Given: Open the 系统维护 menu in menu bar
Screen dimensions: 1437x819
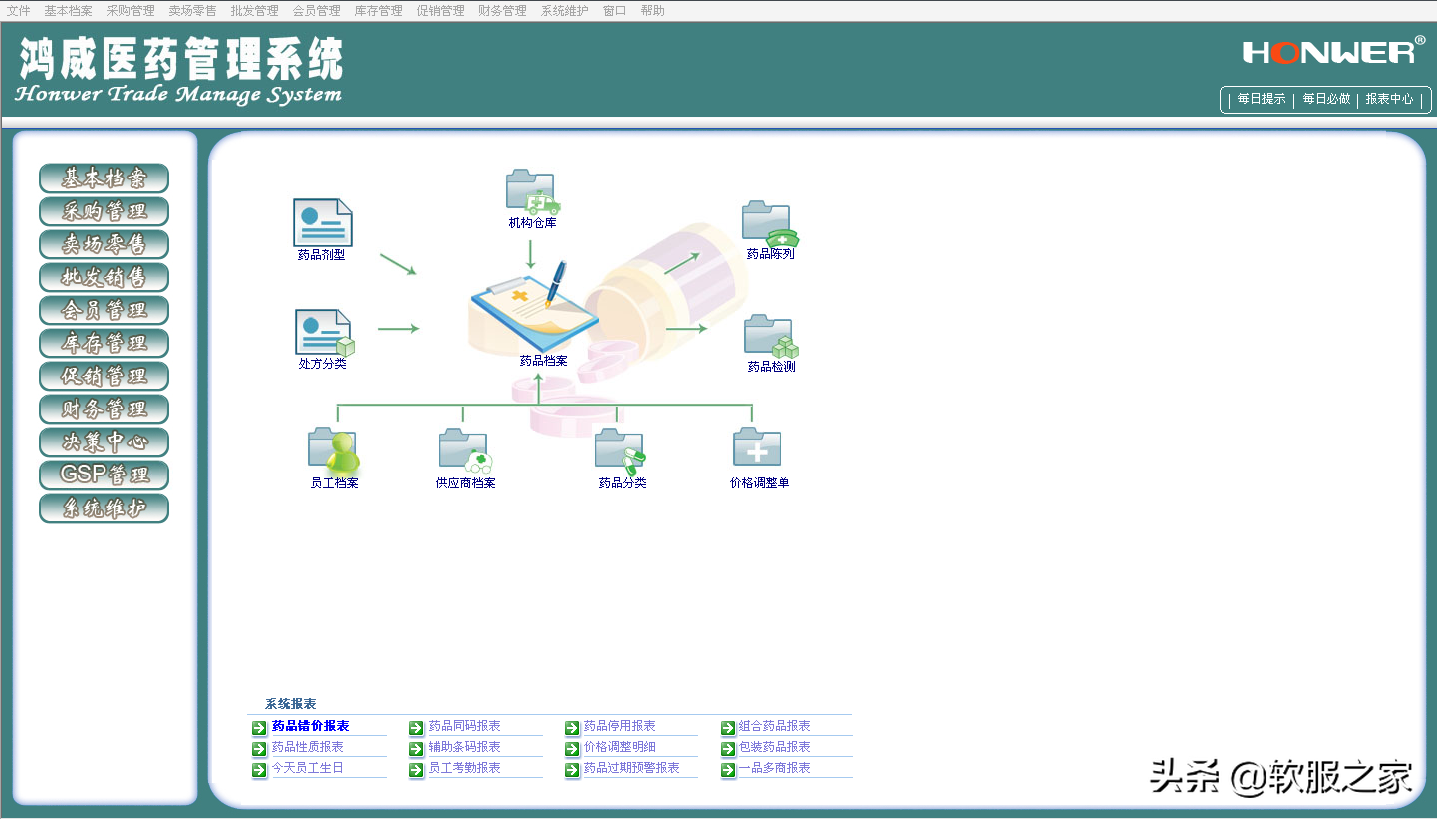Looking at the screenshot, I should pyautogui.click(x=565, y=11).
